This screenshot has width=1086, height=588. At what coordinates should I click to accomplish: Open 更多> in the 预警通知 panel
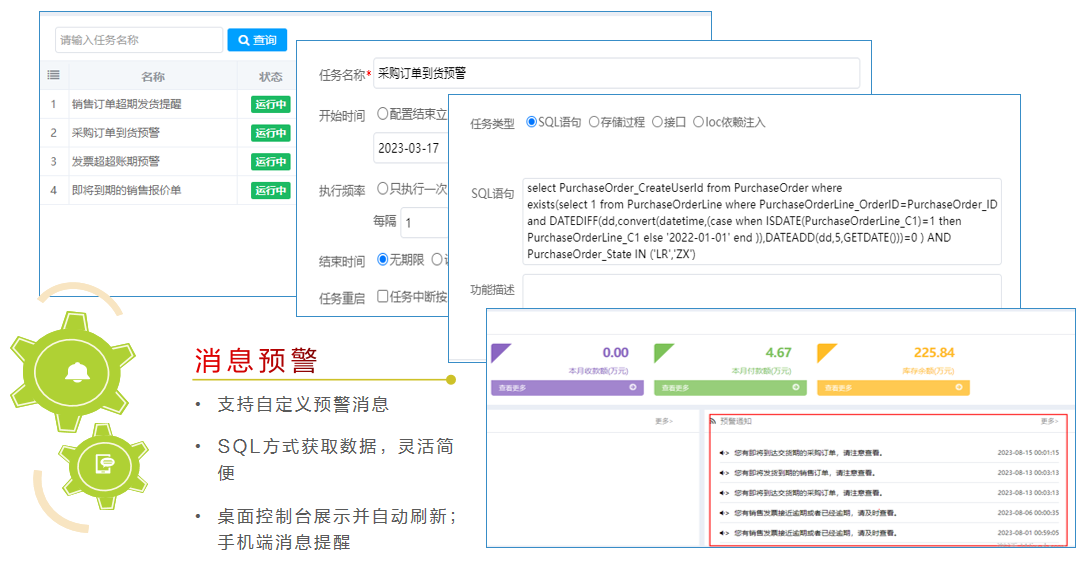click(x=1049, y=421)
